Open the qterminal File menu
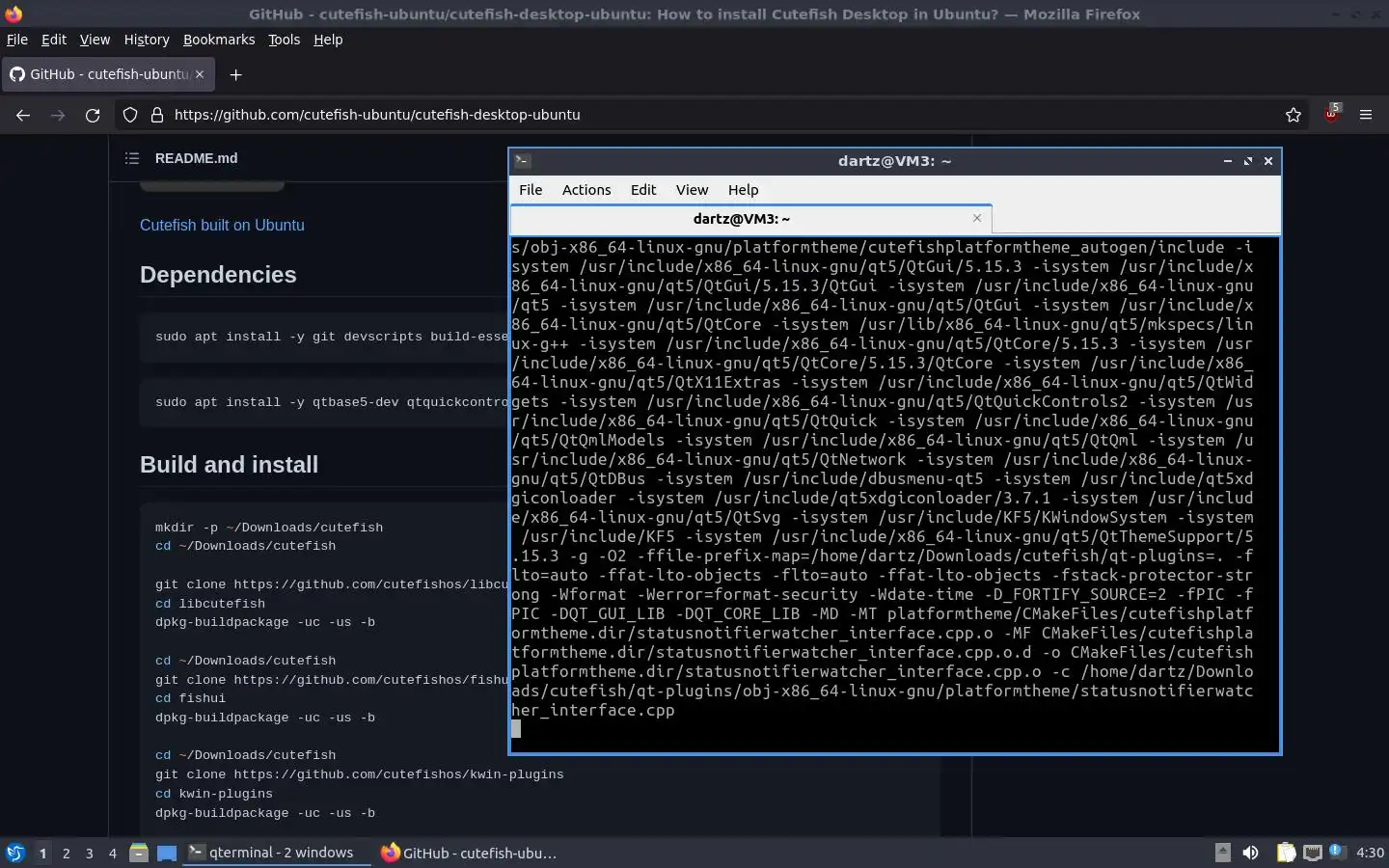Image resolution: width=1389 pixels, height=868 pixels. coord(531,190)
